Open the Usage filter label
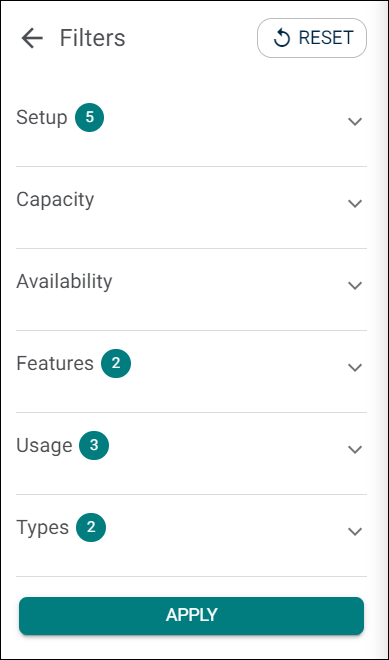The height and width of the screenshot is (660, 389). [44, 446]
